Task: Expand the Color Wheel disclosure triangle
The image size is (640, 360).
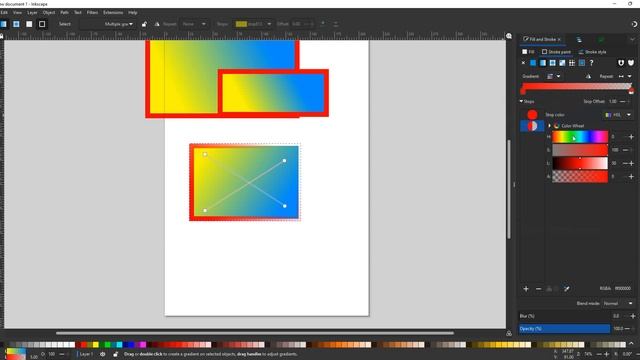Action: (x=549, y=126)
